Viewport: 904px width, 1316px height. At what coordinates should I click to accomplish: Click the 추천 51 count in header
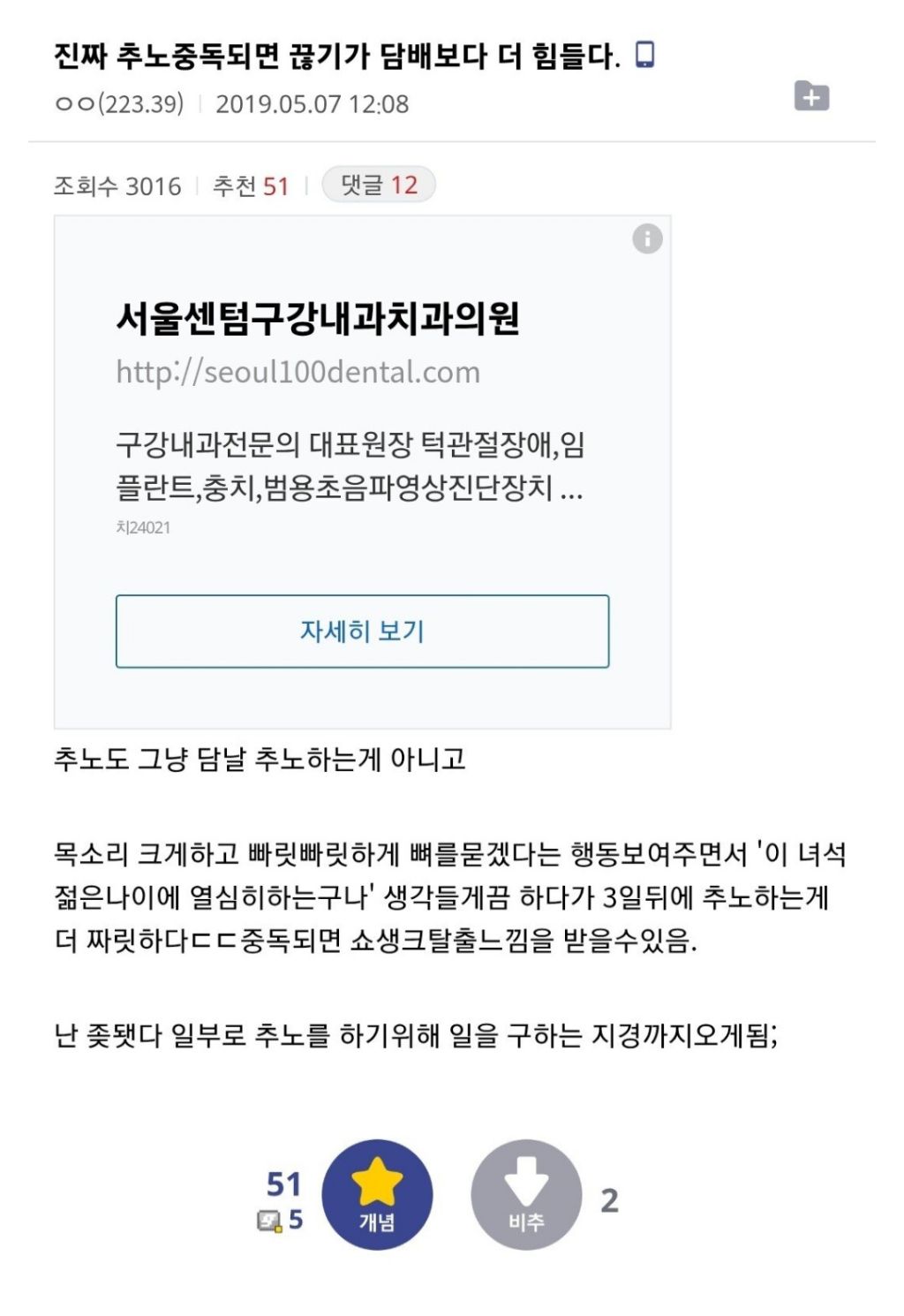251,186
